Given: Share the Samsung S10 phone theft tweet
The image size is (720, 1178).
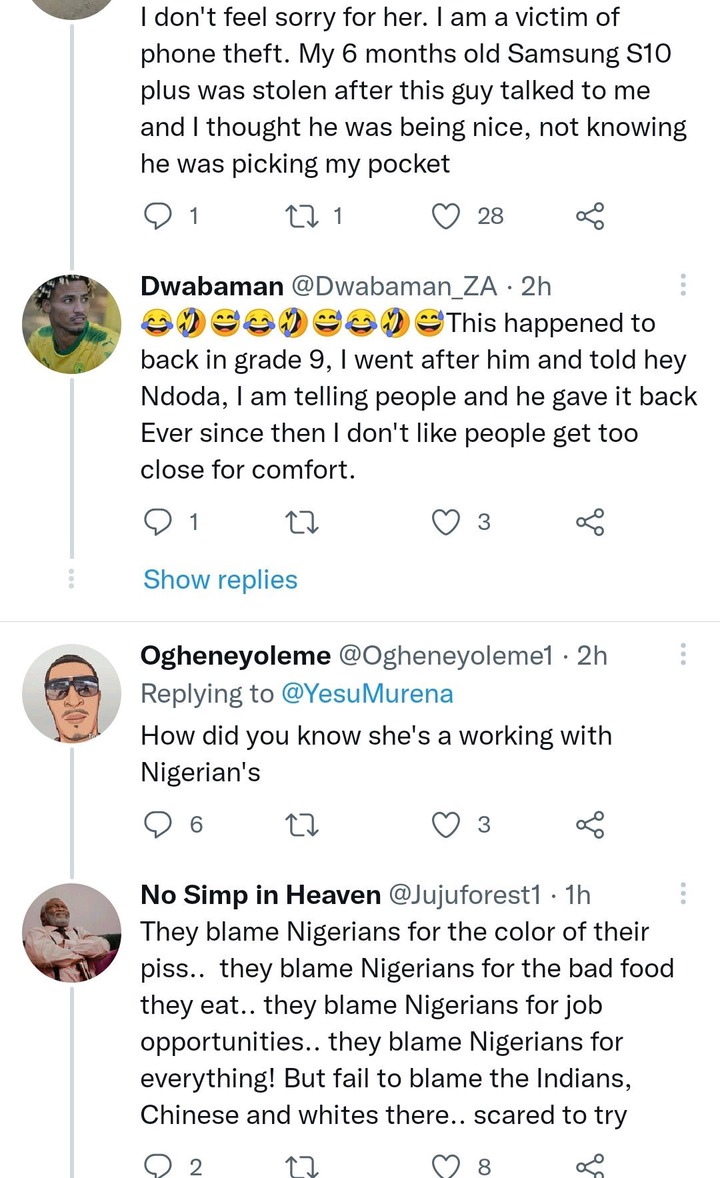Looking at the screenshot, I should [590, 215].
